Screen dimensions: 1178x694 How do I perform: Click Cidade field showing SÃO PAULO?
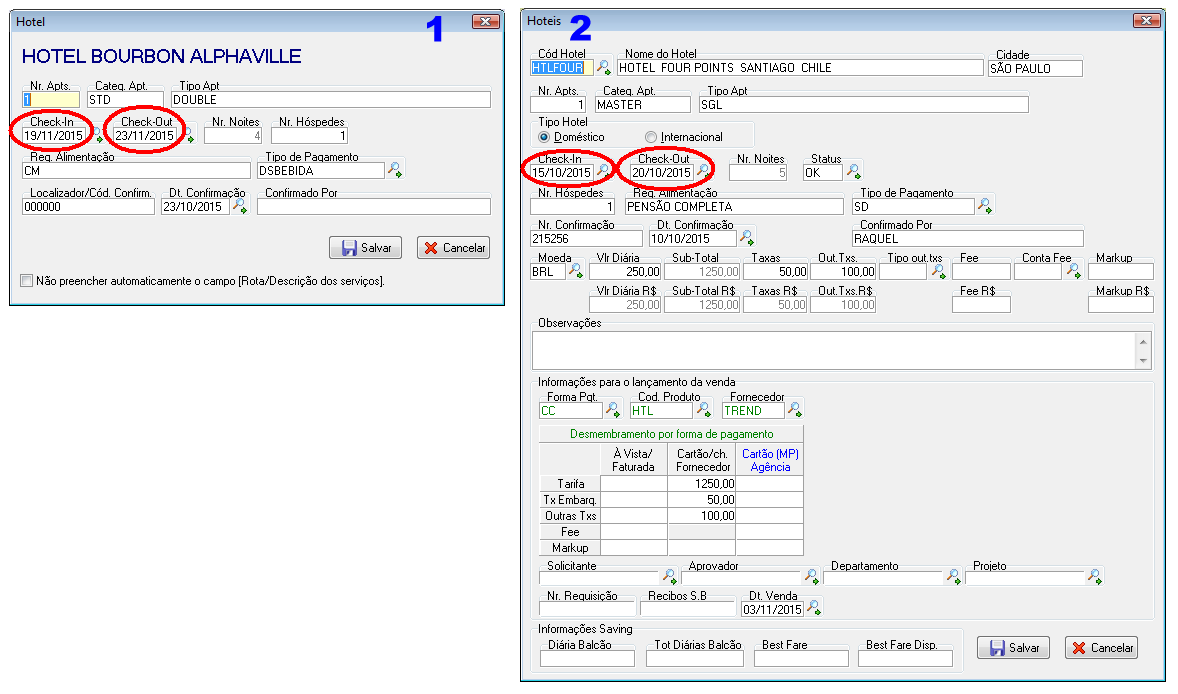(1035, 68)
